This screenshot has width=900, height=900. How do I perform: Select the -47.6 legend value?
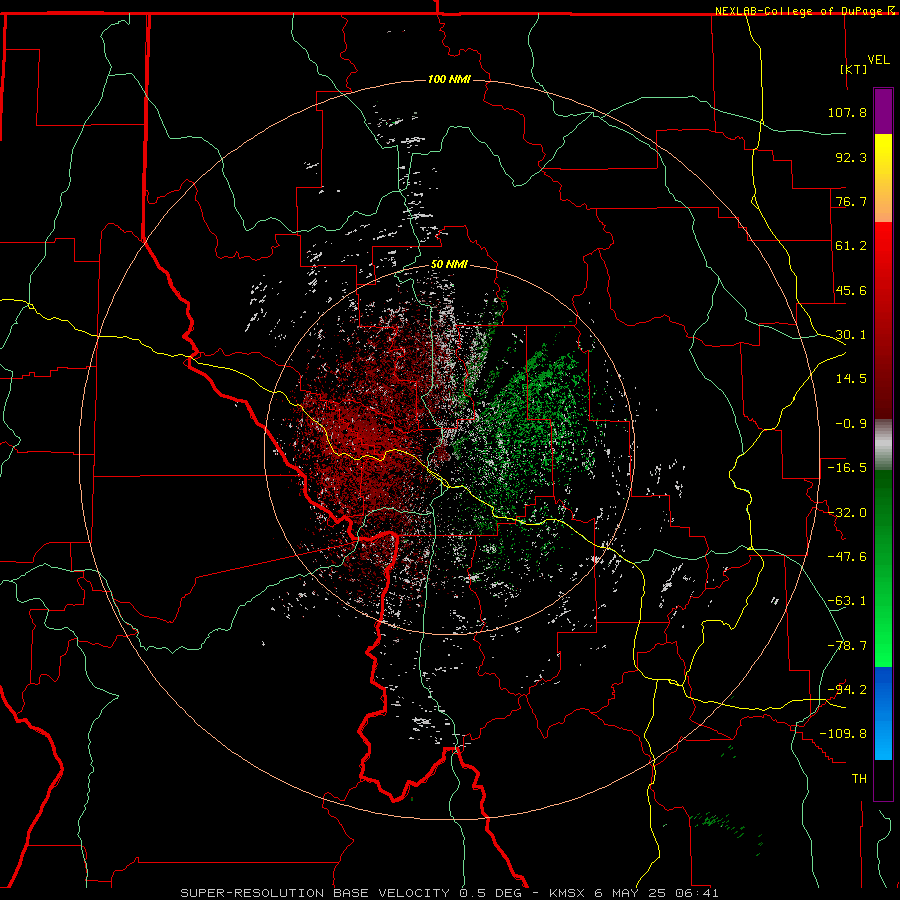[847, 557]
